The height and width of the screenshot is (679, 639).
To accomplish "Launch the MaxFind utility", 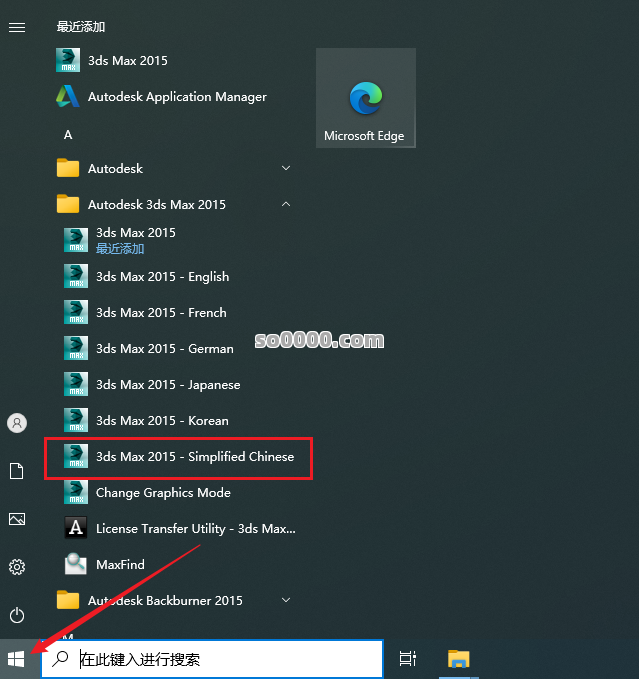I will 120,565.
